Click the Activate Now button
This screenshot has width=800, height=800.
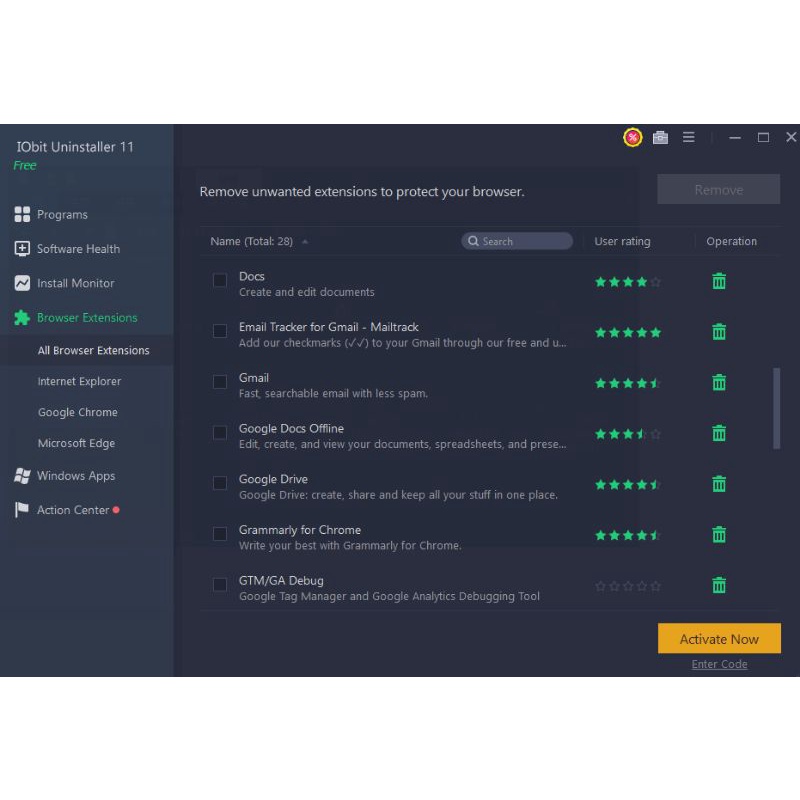[719, 639]
